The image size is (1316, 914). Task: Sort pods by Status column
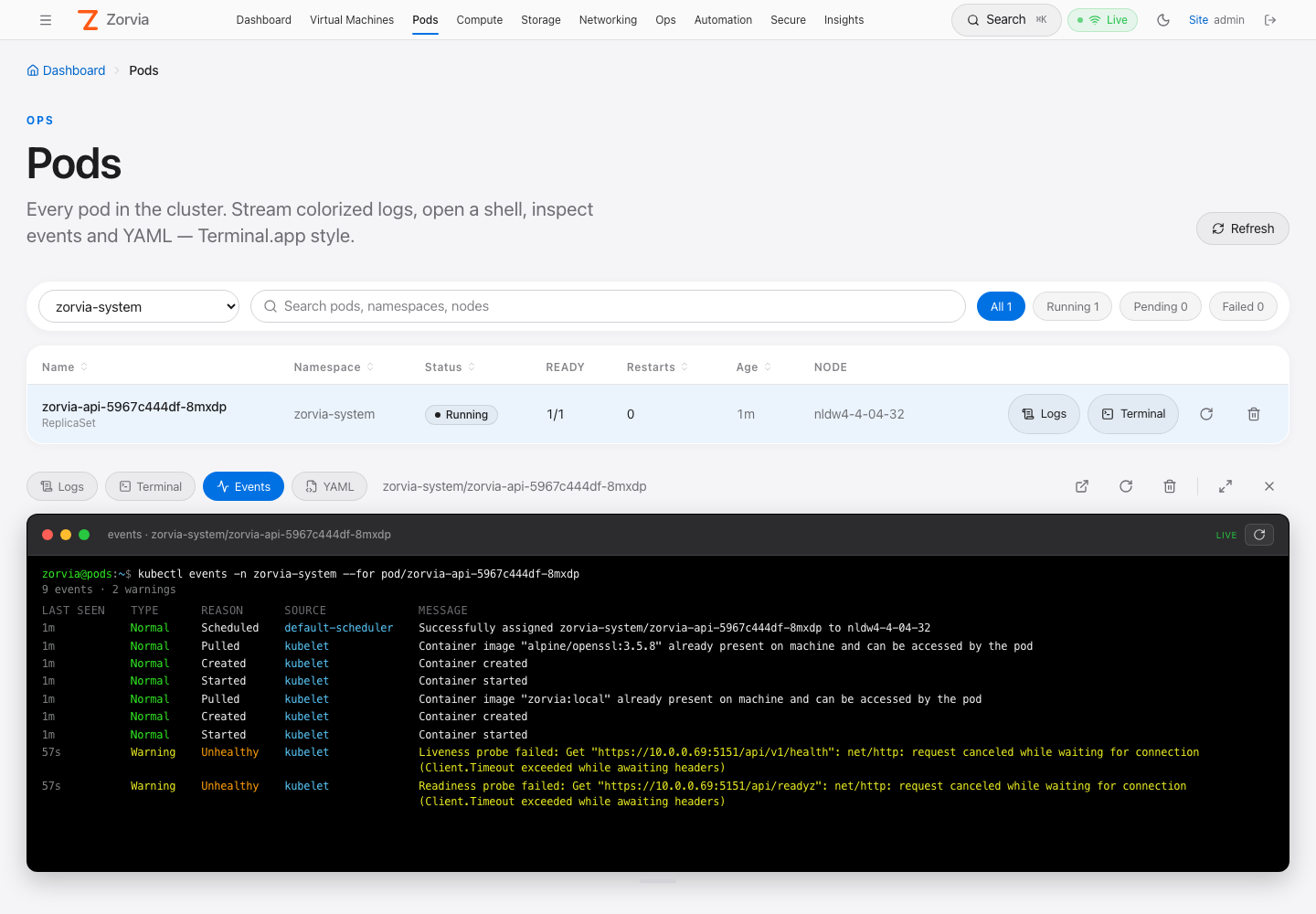pos(450,367)
